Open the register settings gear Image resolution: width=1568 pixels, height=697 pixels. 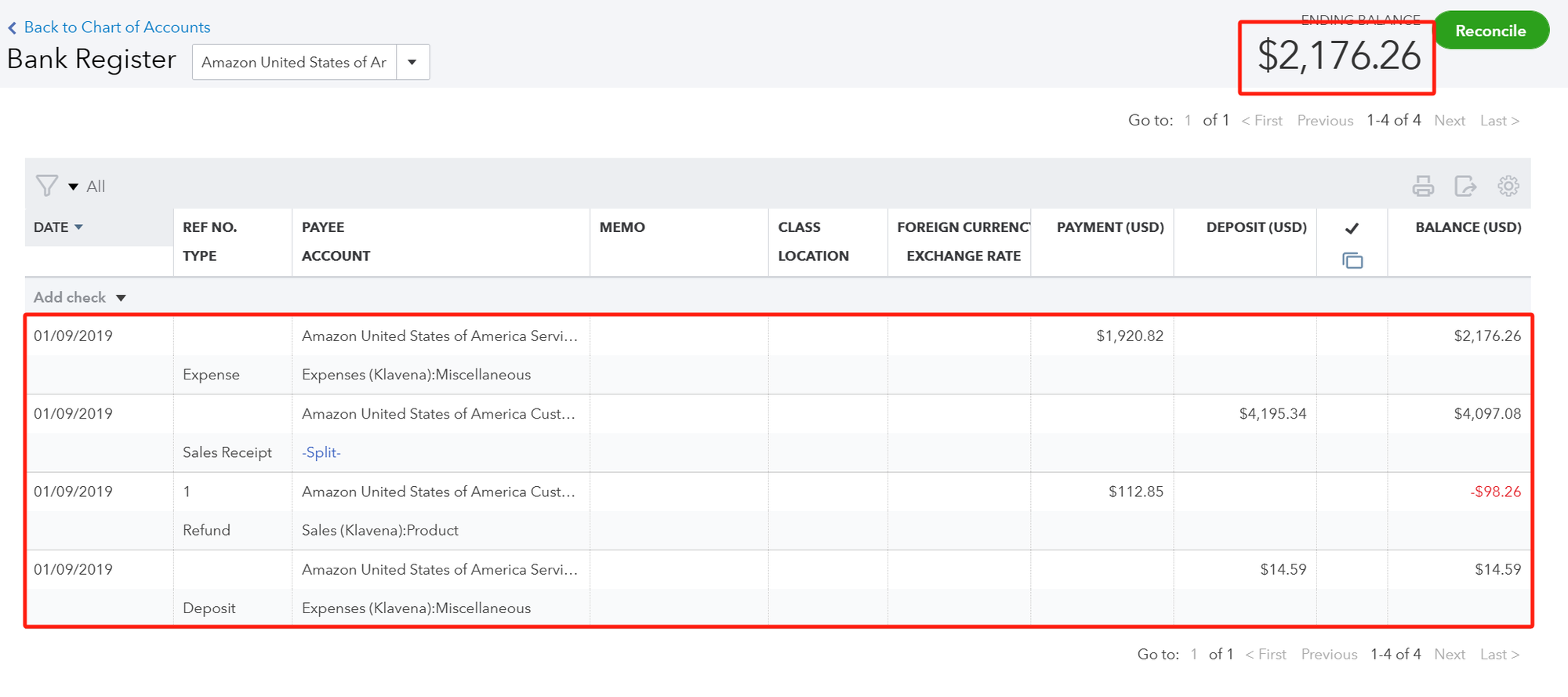point(1508,186)
